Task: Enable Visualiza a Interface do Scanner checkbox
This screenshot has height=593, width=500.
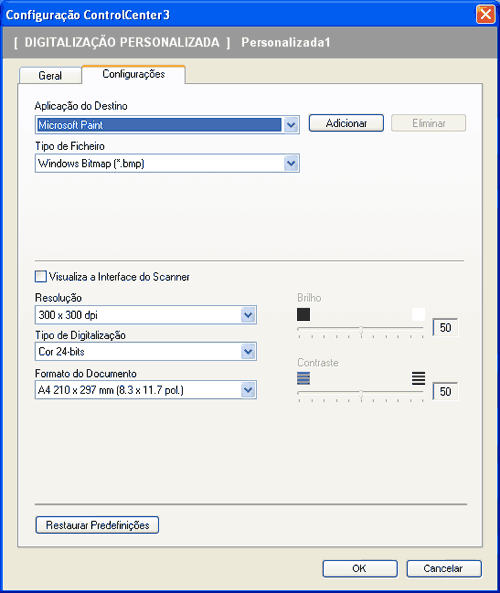Action: coord(40,276)
